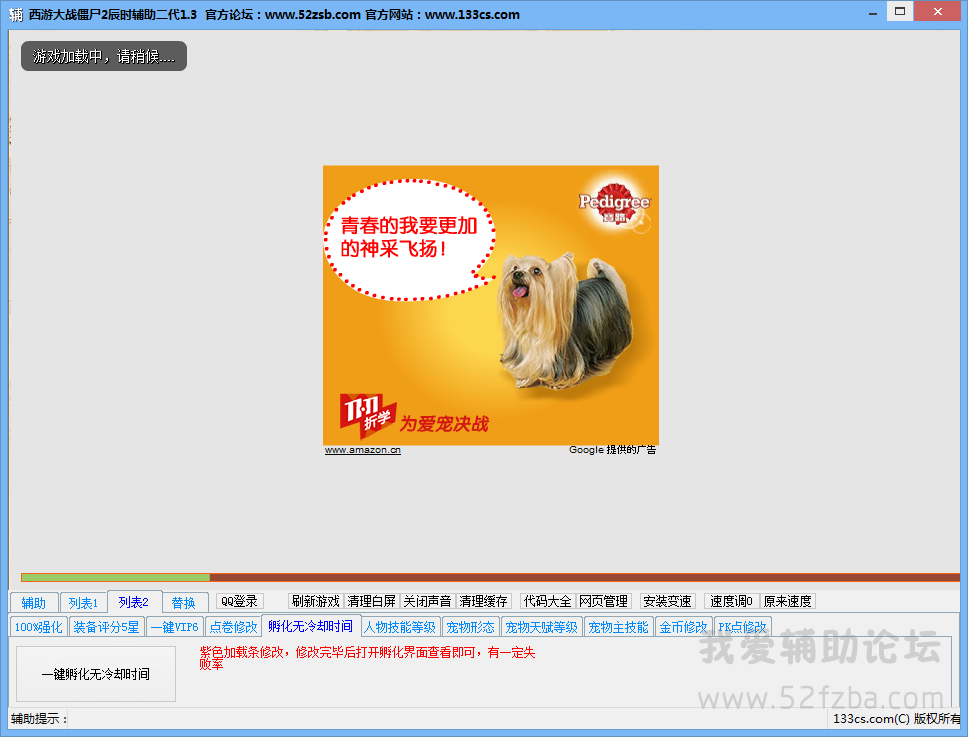This screenshot has height=737, width=968.
Task: Select the 宠物主技能 tab
Action: [618, 627]
